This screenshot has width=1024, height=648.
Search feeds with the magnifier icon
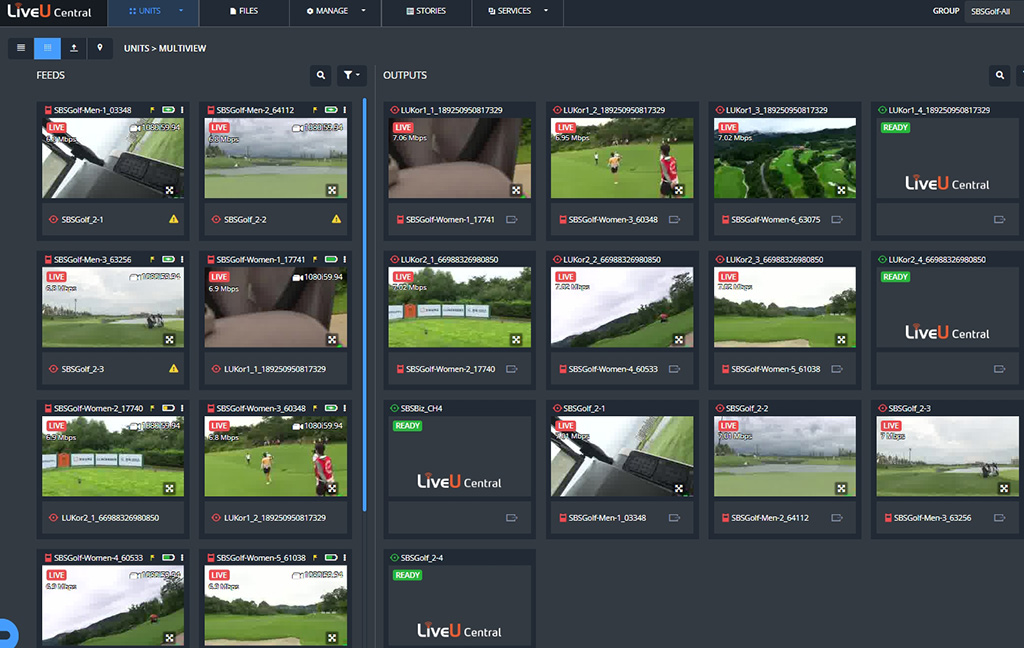click(x=321, y=75)
